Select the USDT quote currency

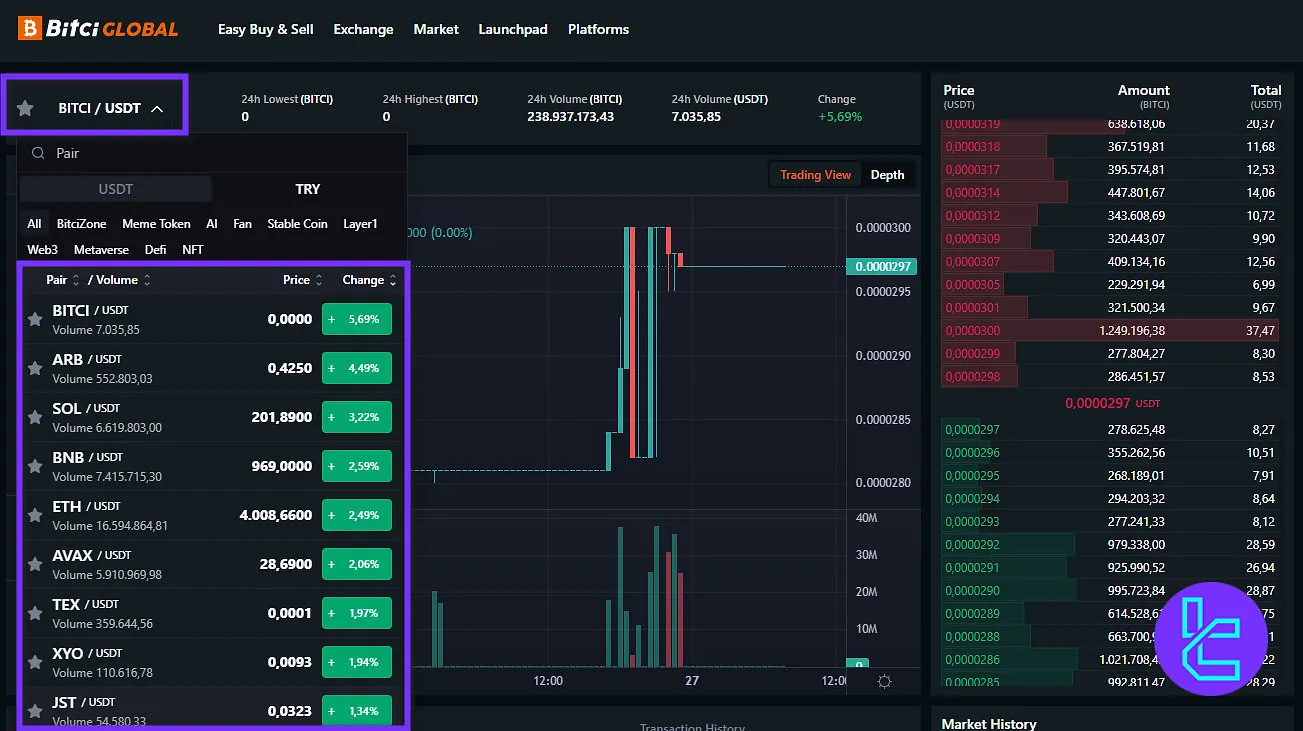coord(116,189)
